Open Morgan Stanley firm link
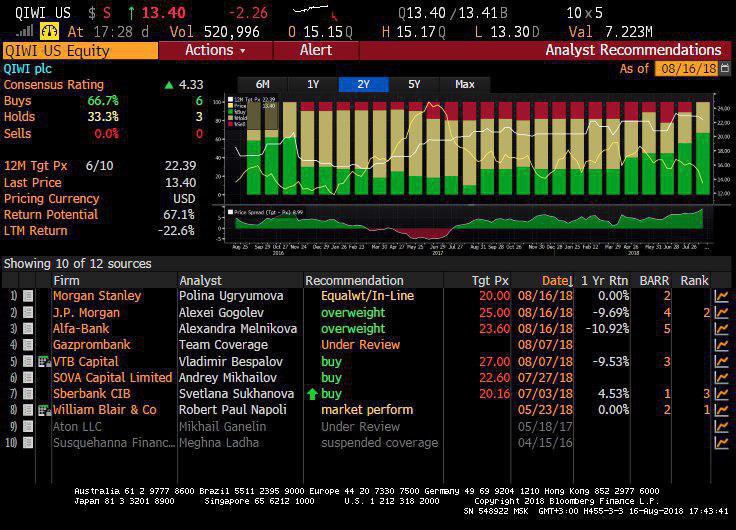Screen dimensions: 736x530 coord(97,296)
